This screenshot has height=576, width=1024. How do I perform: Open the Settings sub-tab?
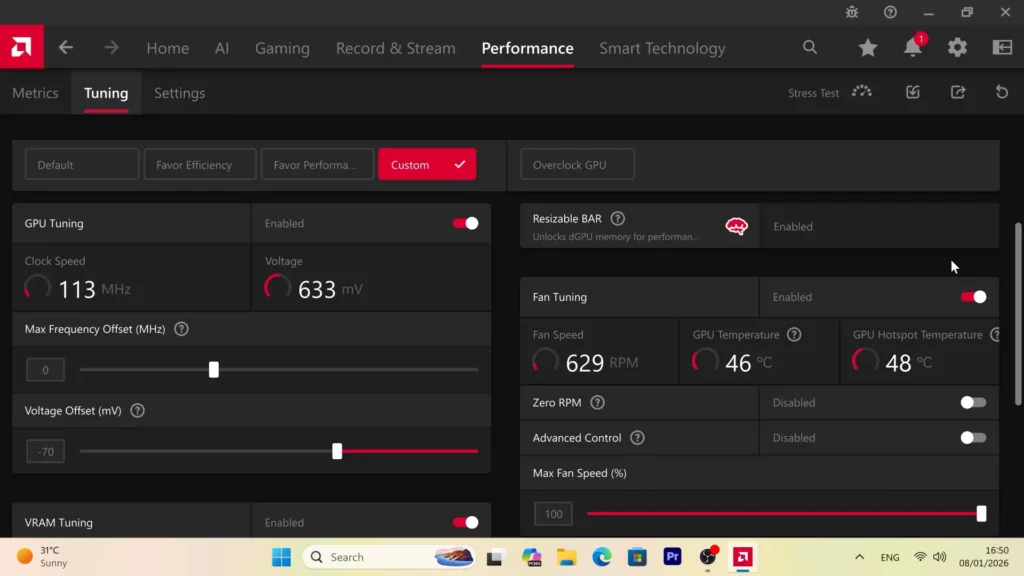pos(180,93)
